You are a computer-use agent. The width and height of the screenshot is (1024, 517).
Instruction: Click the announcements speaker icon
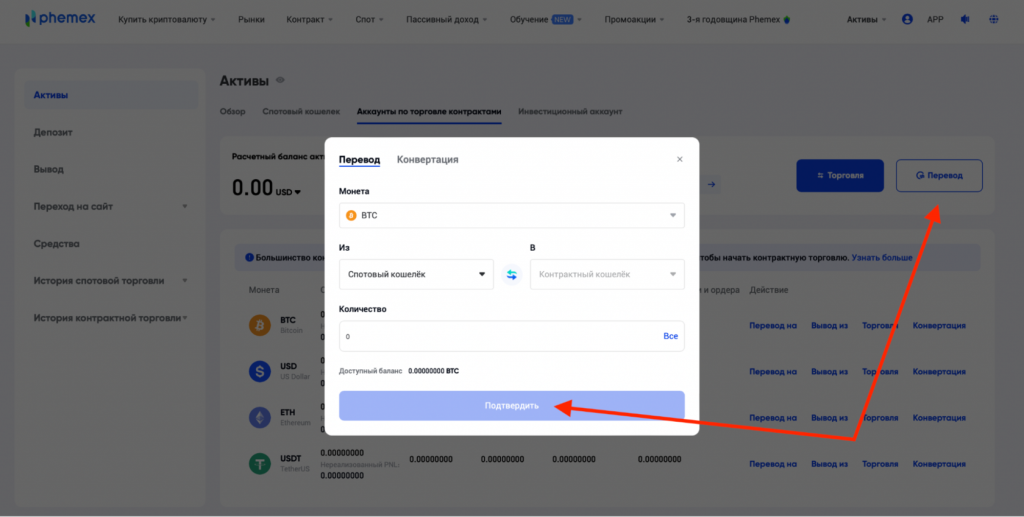[x=965, y=19]
